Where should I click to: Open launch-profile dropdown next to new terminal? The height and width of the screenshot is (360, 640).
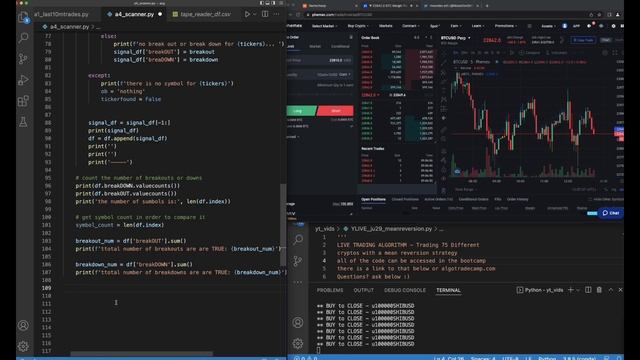[x=578, y=290]
